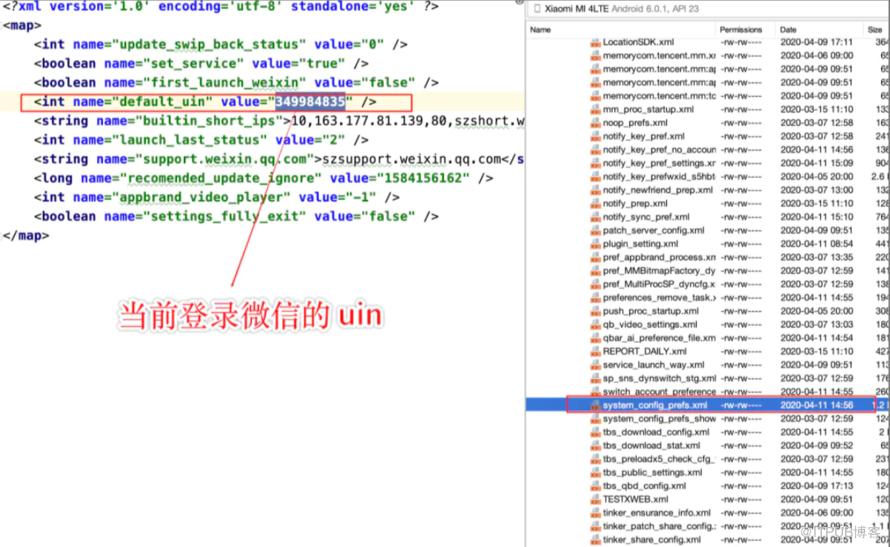The image size is (890, 547).
Task: Click the file icon beside patch_server_config.xml
Action: click(595, 230)
